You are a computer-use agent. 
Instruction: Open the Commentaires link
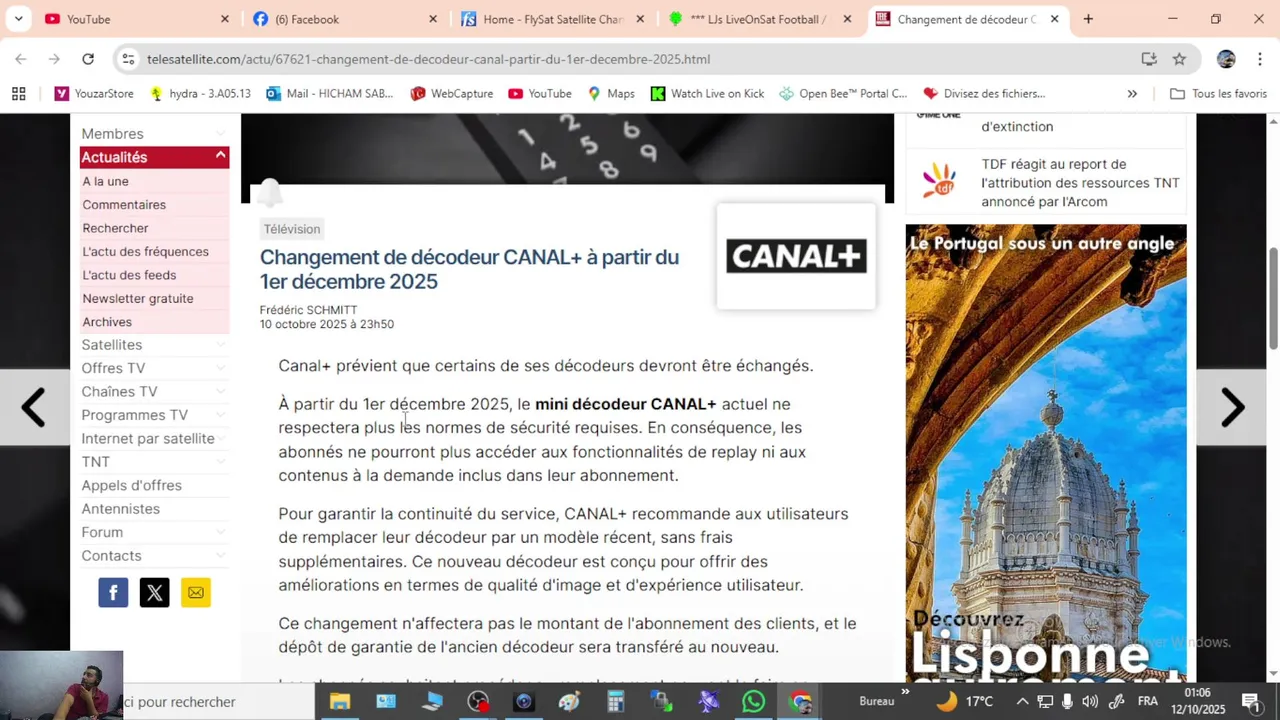(x=124, y=205)
